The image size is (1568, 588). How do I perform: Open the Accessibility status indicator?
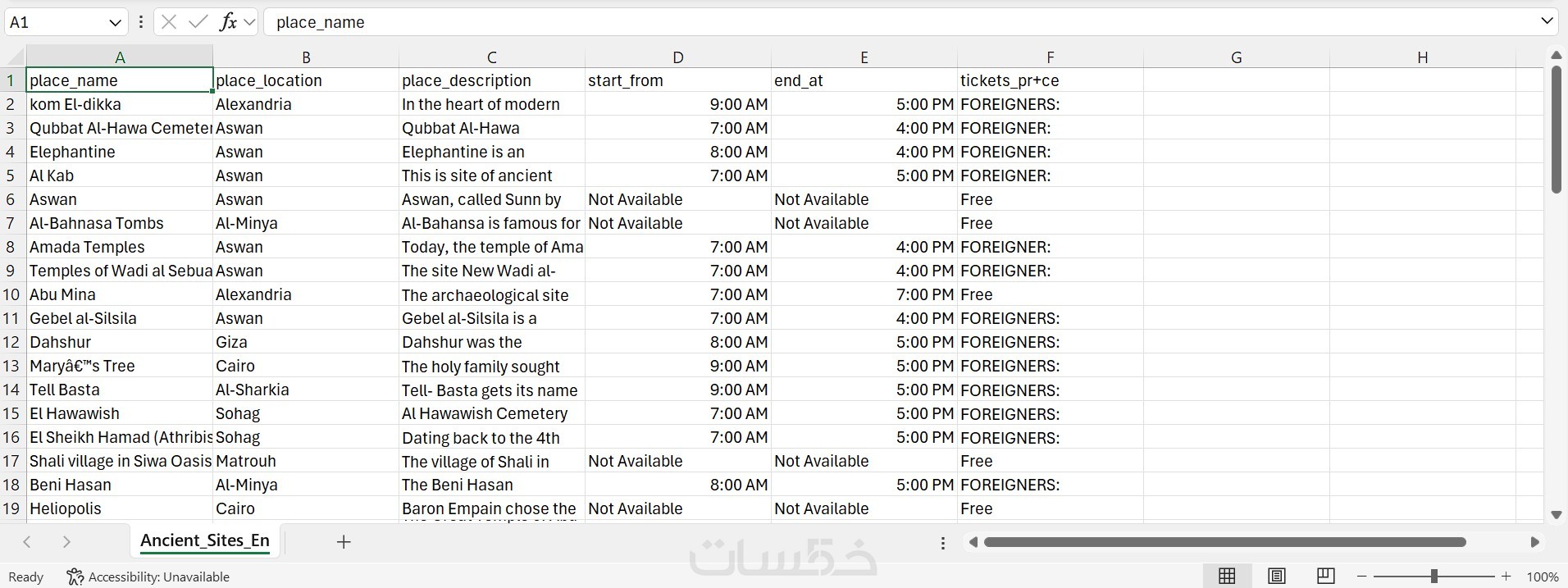click(148, 577)
